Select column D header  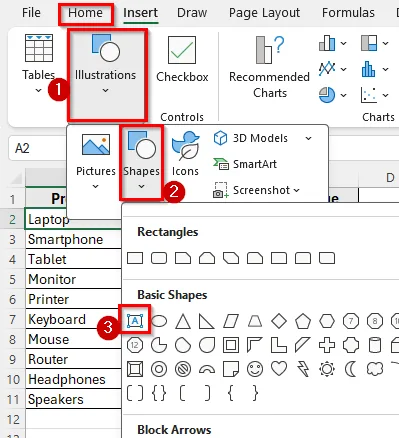click(379, 178)
